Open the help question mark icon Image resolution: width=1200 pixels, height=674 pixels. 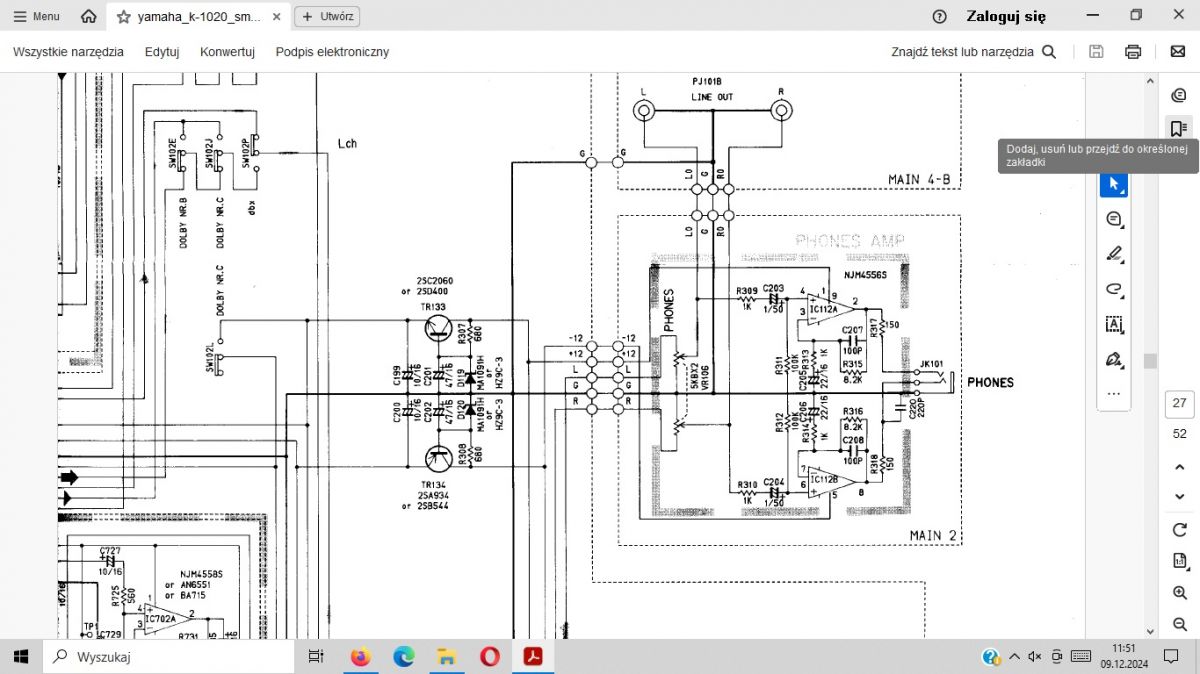(x=939, y=16)
